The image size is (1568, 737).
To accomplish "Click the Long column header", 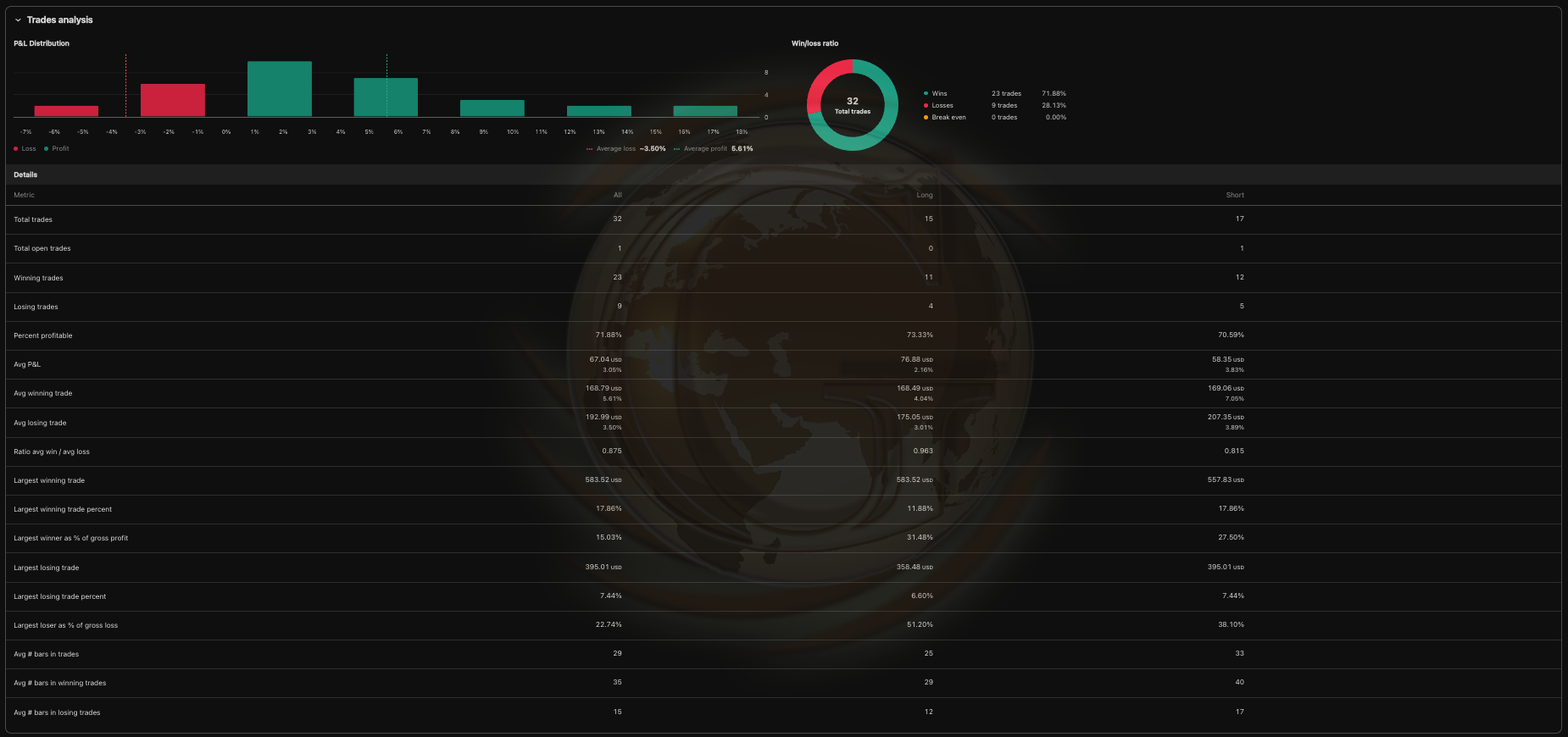I will (924, 196).
